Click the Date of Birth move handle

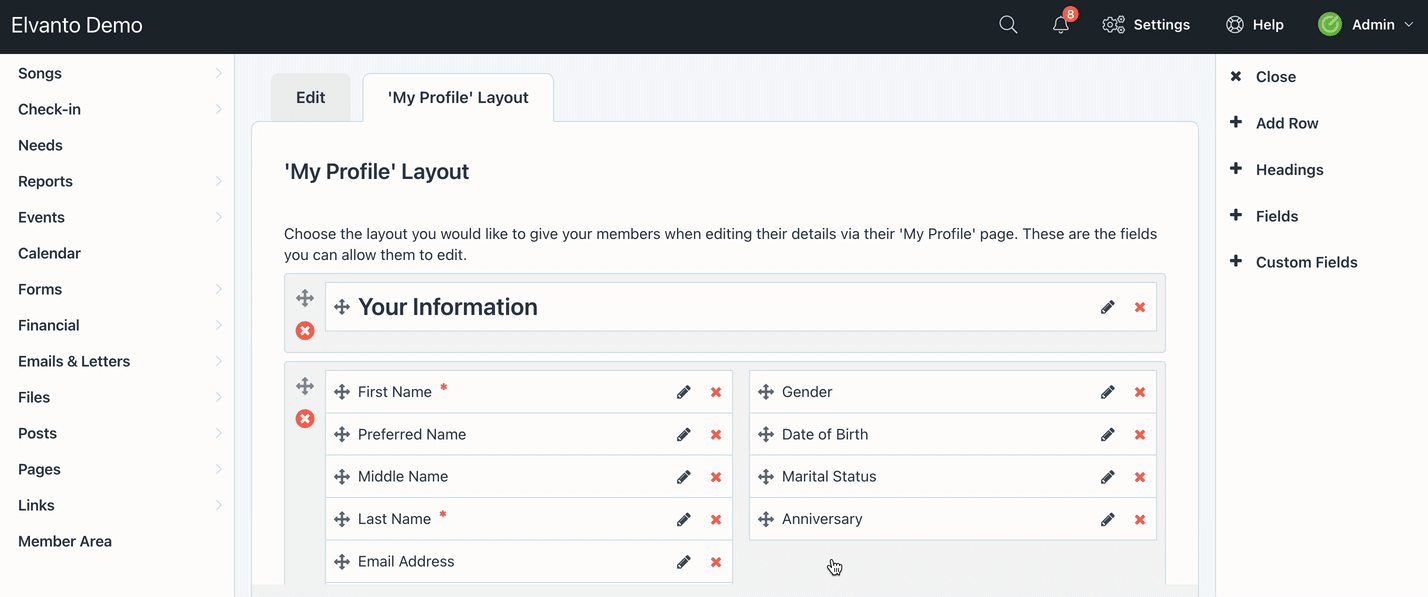(x=766, y=434)
